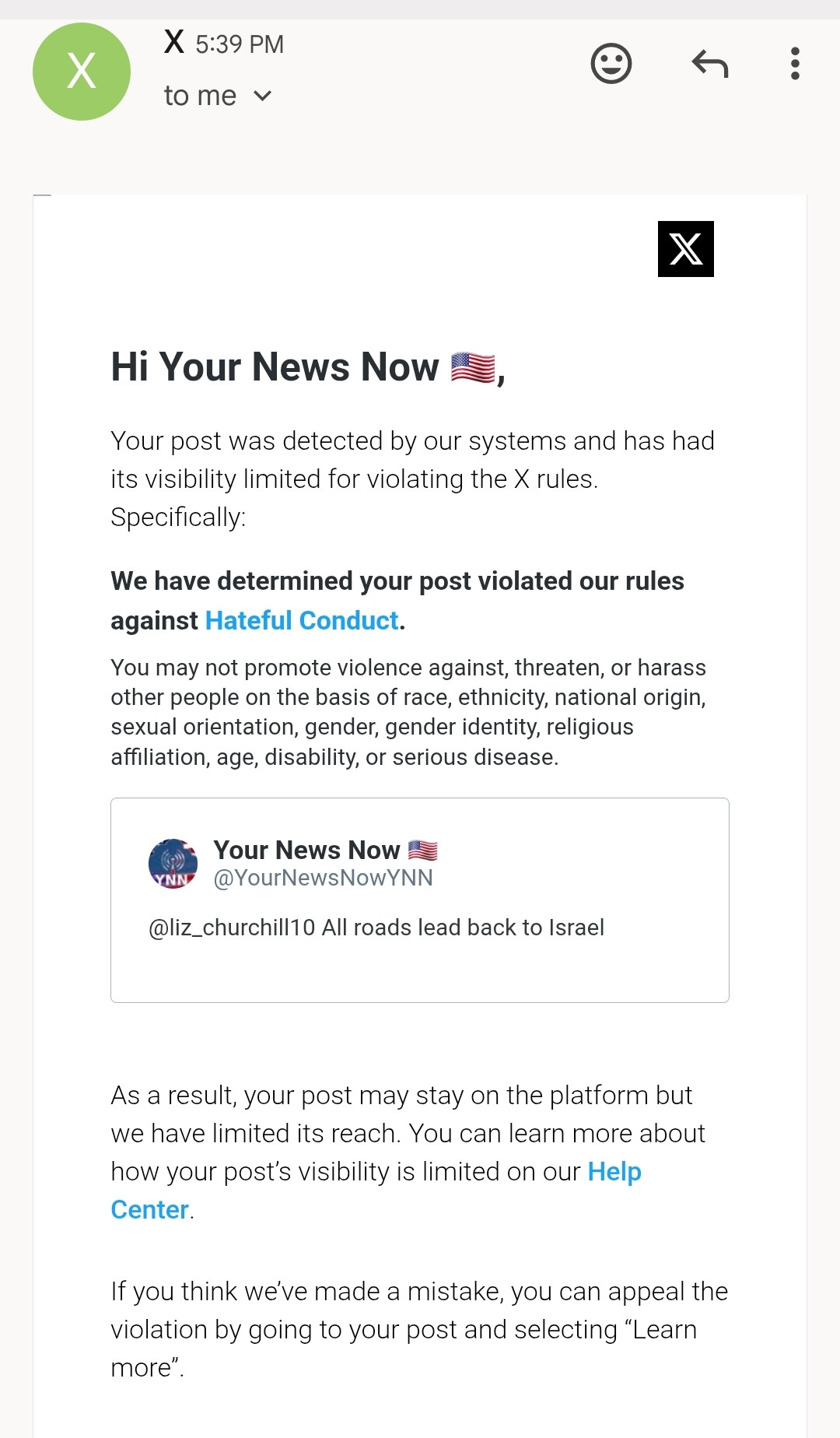Tap the American flag emoji in greeting
This screenshot has width=840, height=1438.
pyautogui.click(x=473, y=367)
